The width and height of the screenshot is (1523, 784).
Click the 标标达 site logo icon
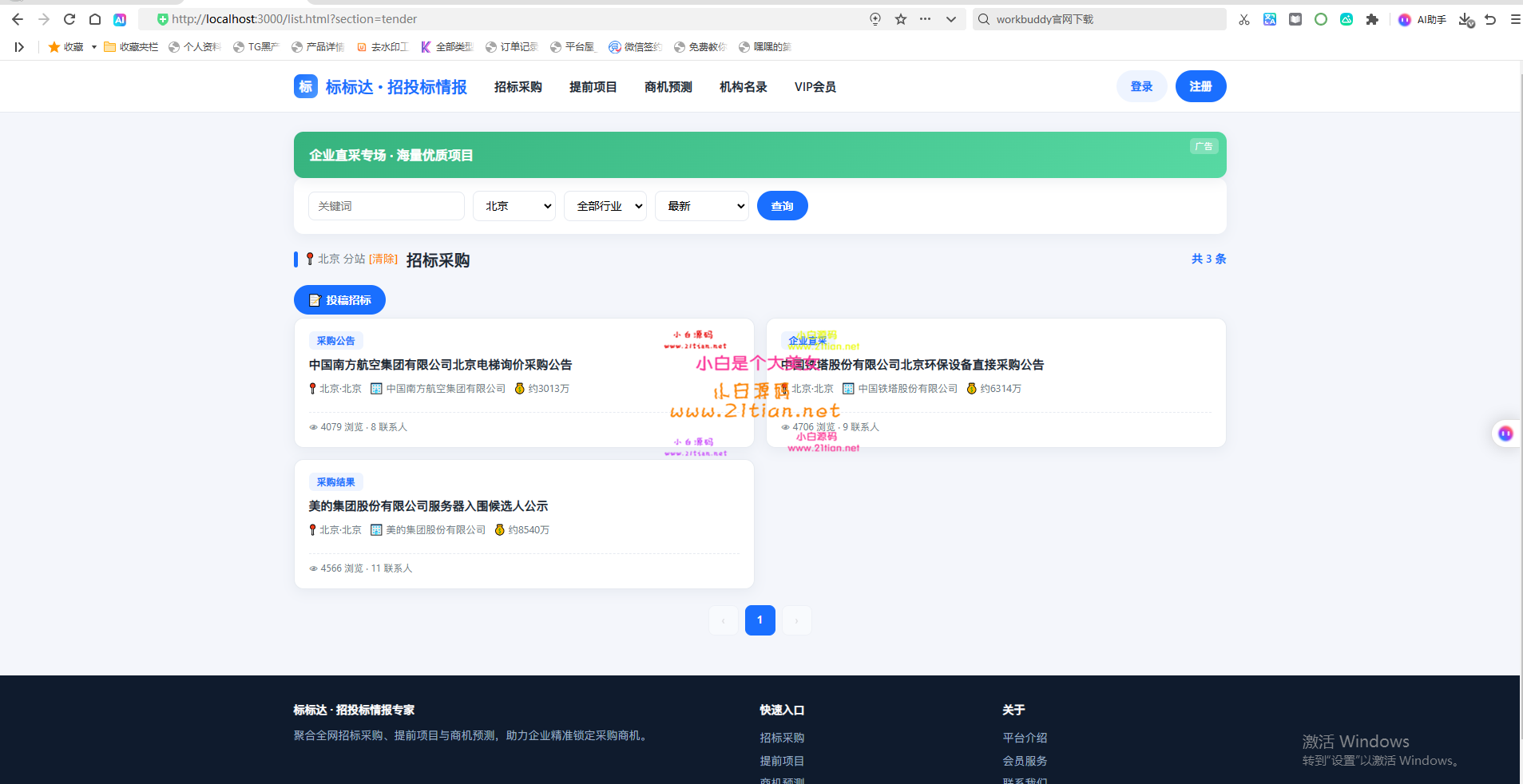click(x=306, y=86)
